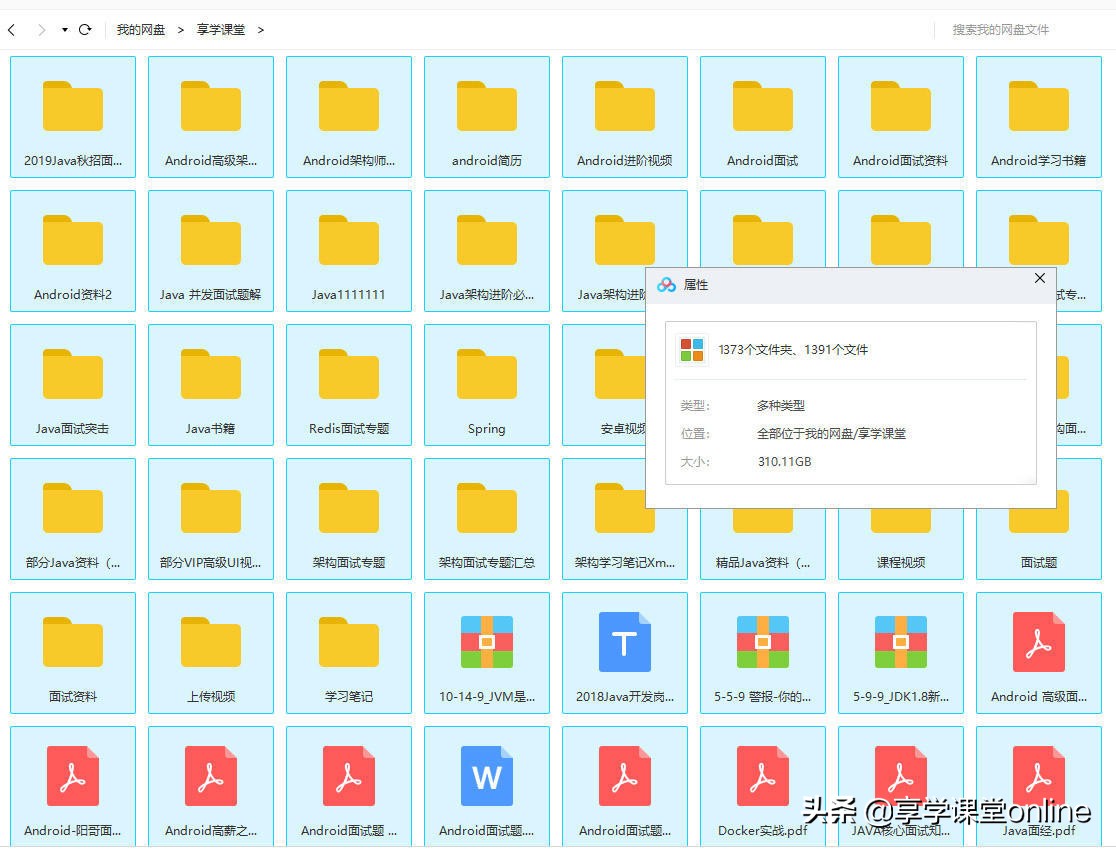This screenshot has width=1116, height=850.
Task: Click the 310.11GB size value
Action: coord(784,462)
